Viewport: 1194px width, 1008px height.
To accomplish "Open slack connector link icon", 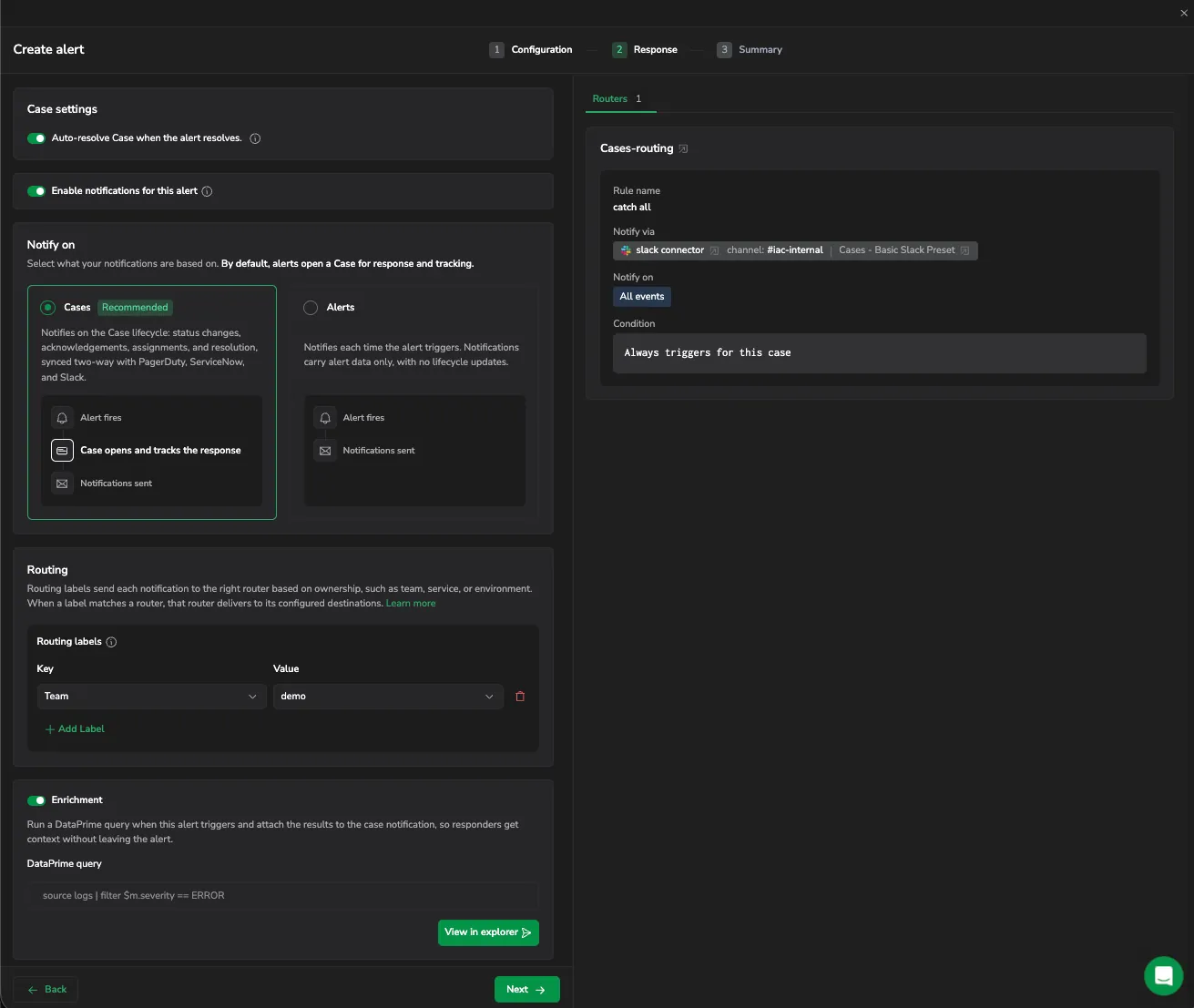I will point(714,250).
